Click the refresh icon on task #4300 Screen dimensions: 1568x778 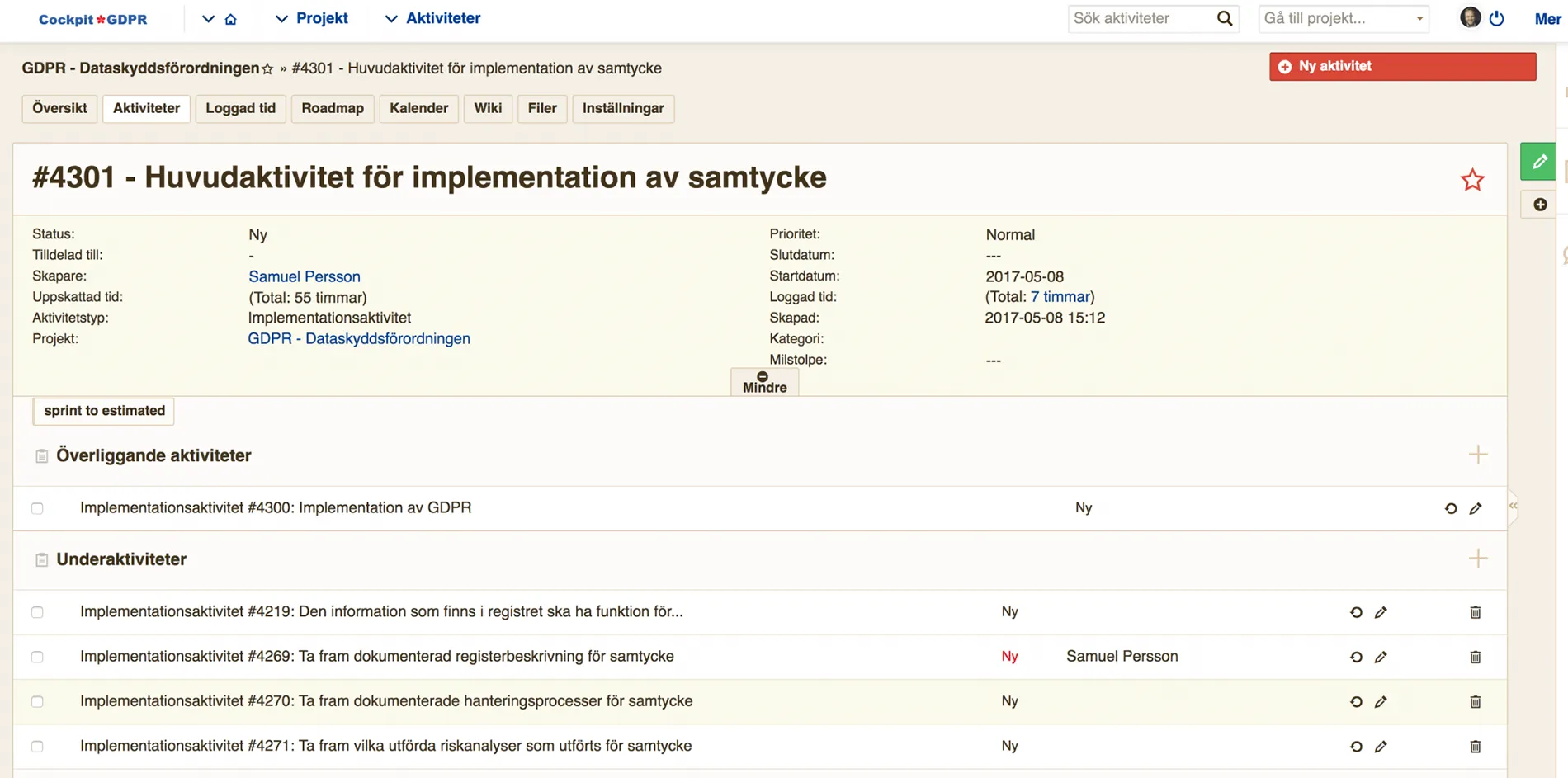(1451, 508)
